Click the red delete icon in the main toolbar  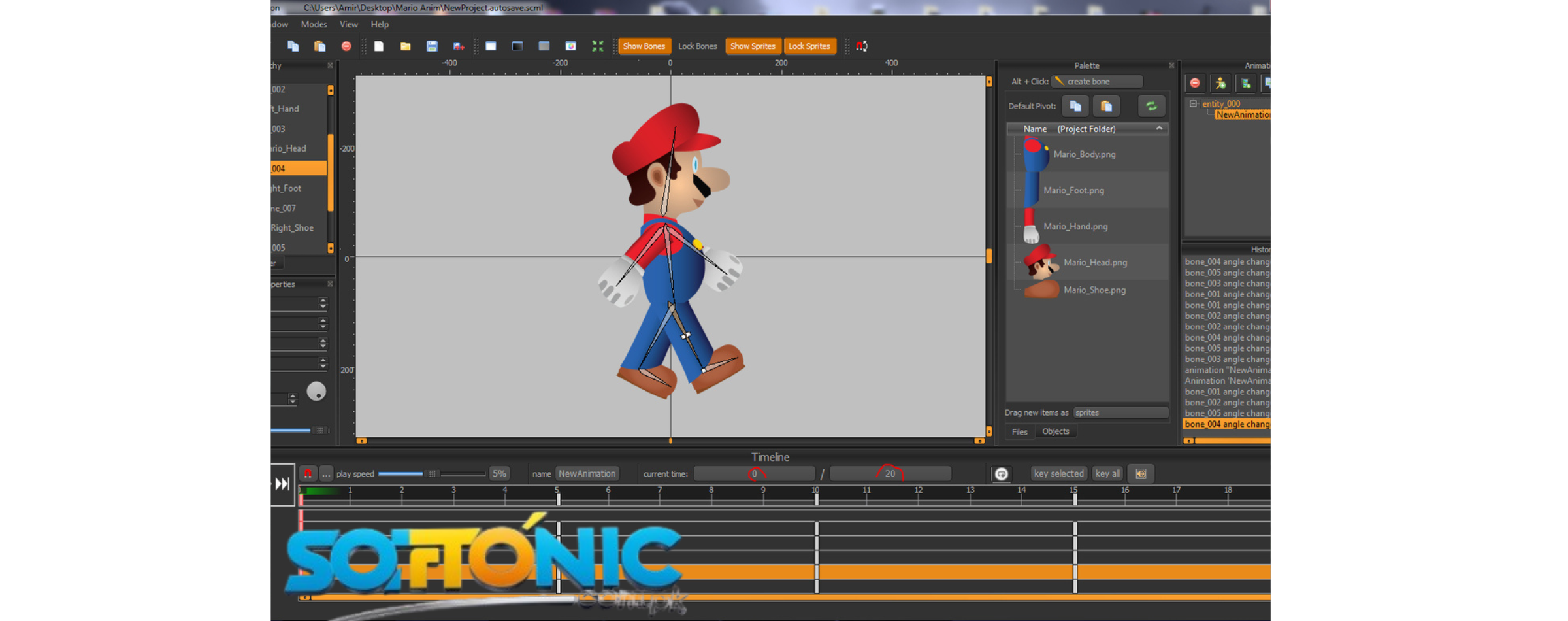coord(346,46)
